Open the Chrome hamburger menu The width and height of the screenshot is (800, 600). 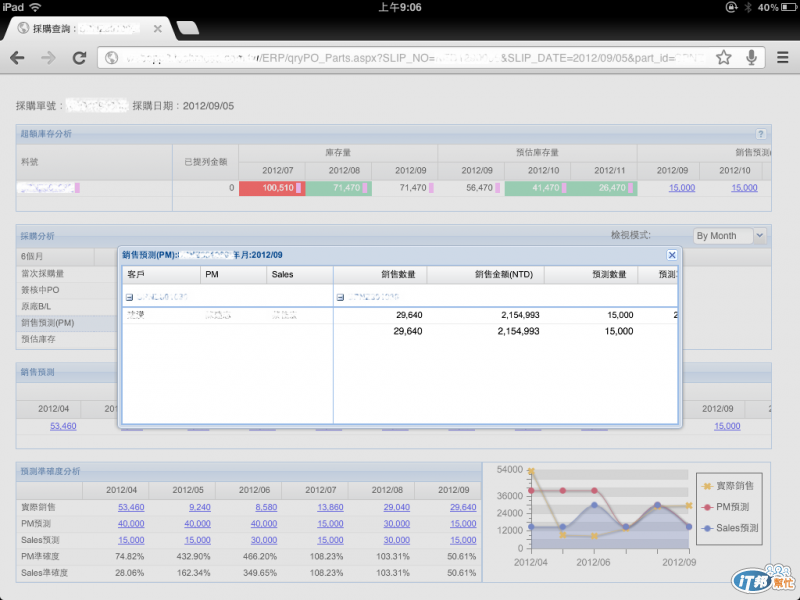coord(783,58)
